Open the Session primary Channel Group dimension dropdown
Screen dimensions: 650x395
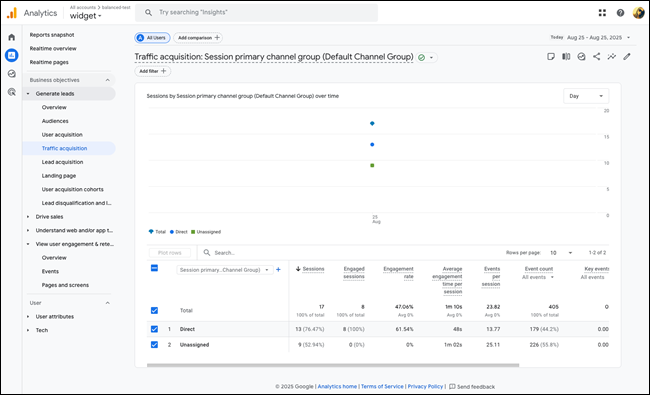click(225, 270)
